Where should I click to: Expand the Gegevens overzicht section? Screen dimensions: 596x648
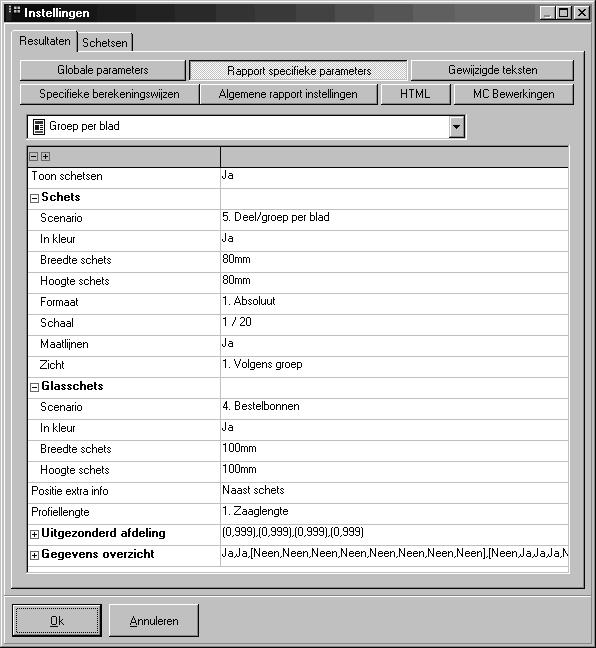34,555
